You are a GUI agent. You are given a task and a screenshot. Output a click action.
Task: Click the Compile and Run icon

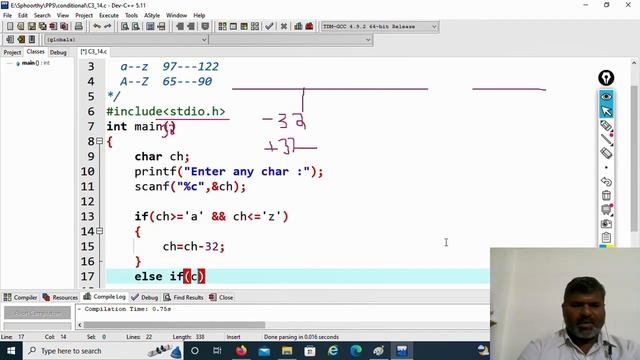[244, 27]
